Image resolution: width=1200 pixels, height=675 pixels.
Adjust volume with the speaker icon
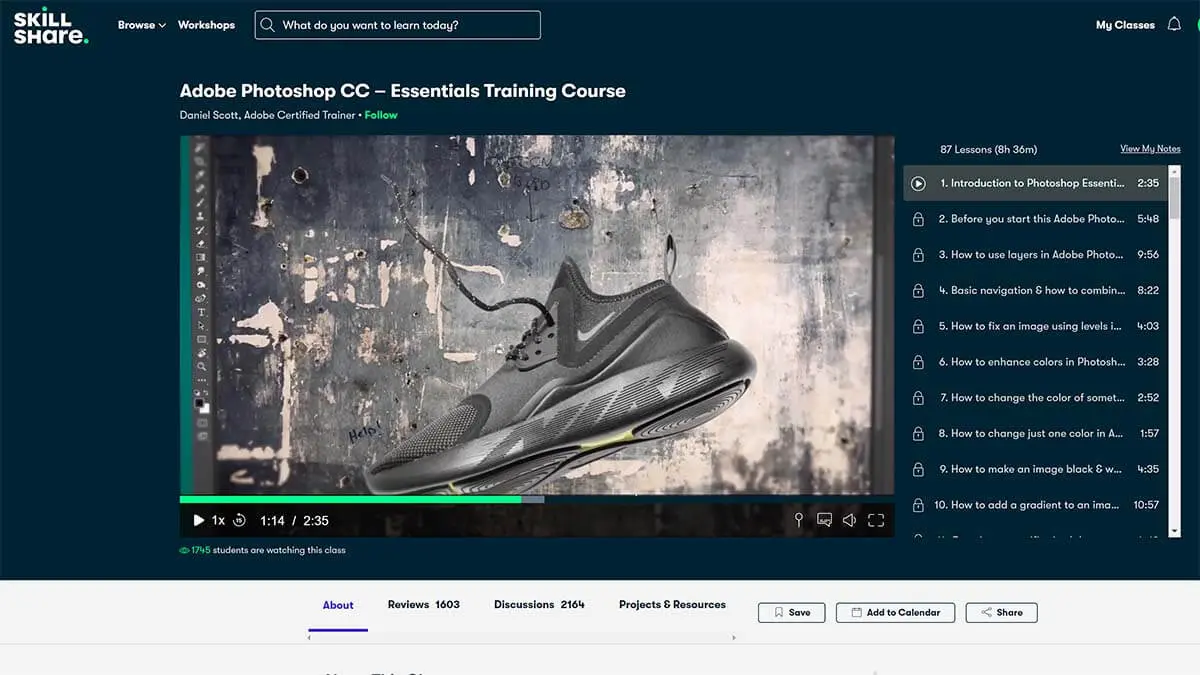click(849, 520)
